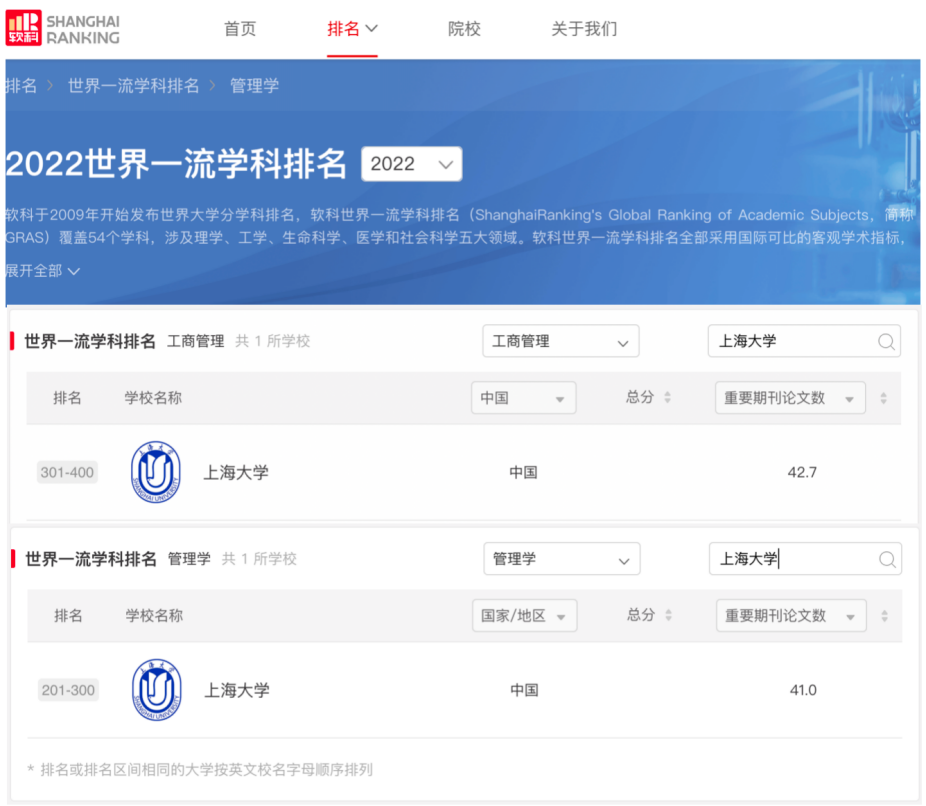Click the 201-300 rank badge
926x806 pixels.
pyautogui.click(x=69, y=690)
